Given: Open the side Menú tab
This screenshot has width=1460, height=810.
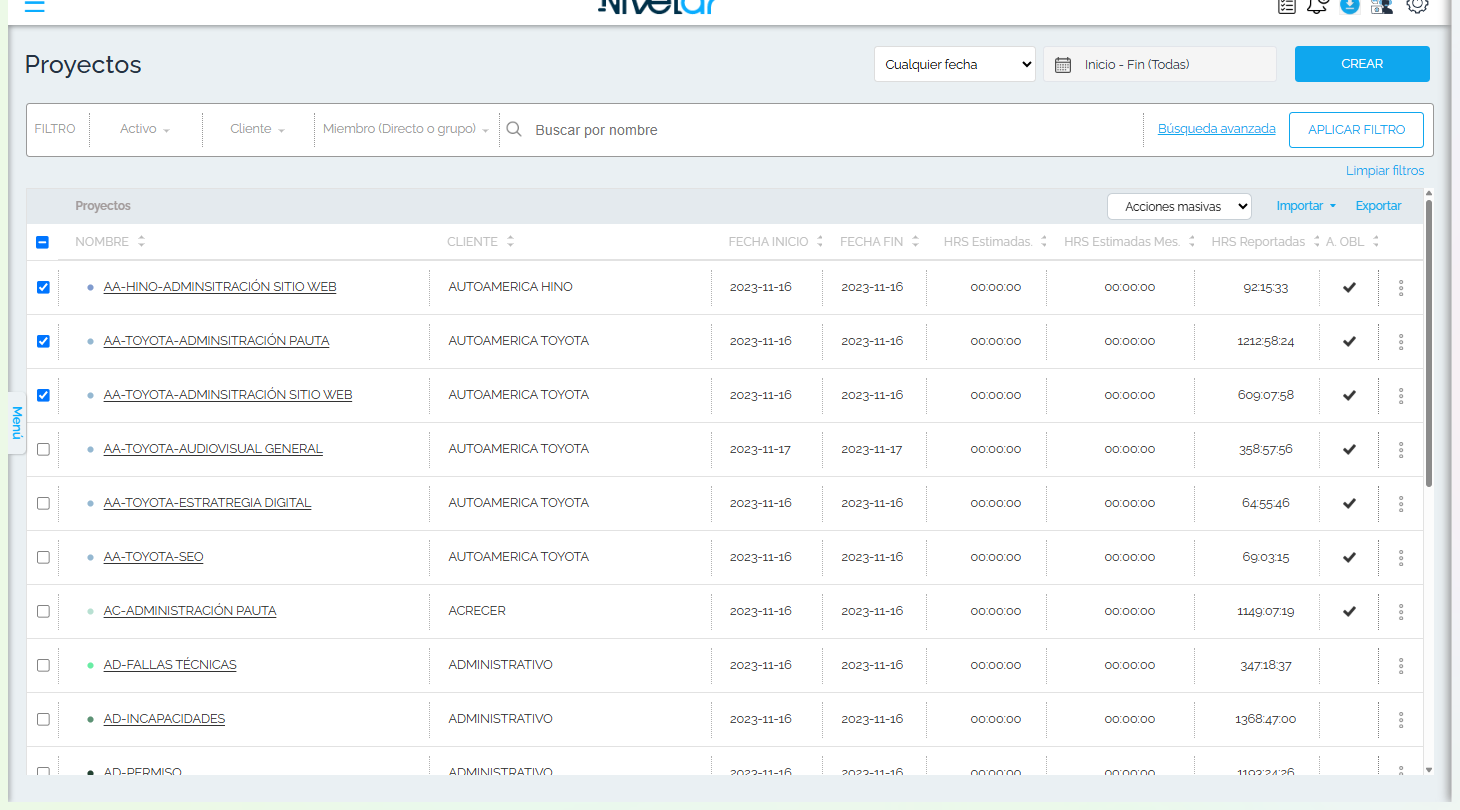Looking at the screenshot, I should coord(17,422).
